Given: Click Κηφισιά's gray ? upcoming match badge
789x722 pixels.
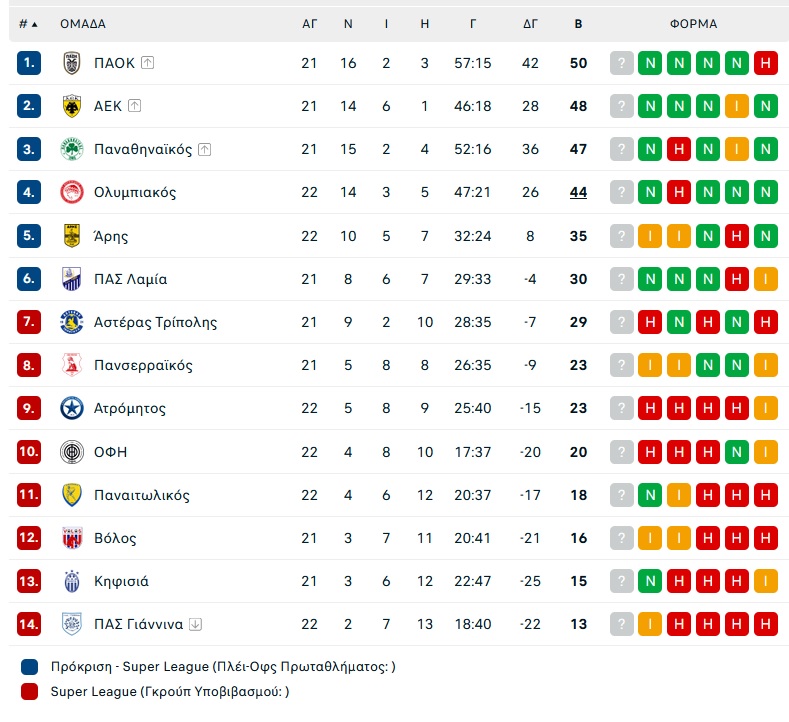Looking at the screenshot, I should [x=621, y=581].
